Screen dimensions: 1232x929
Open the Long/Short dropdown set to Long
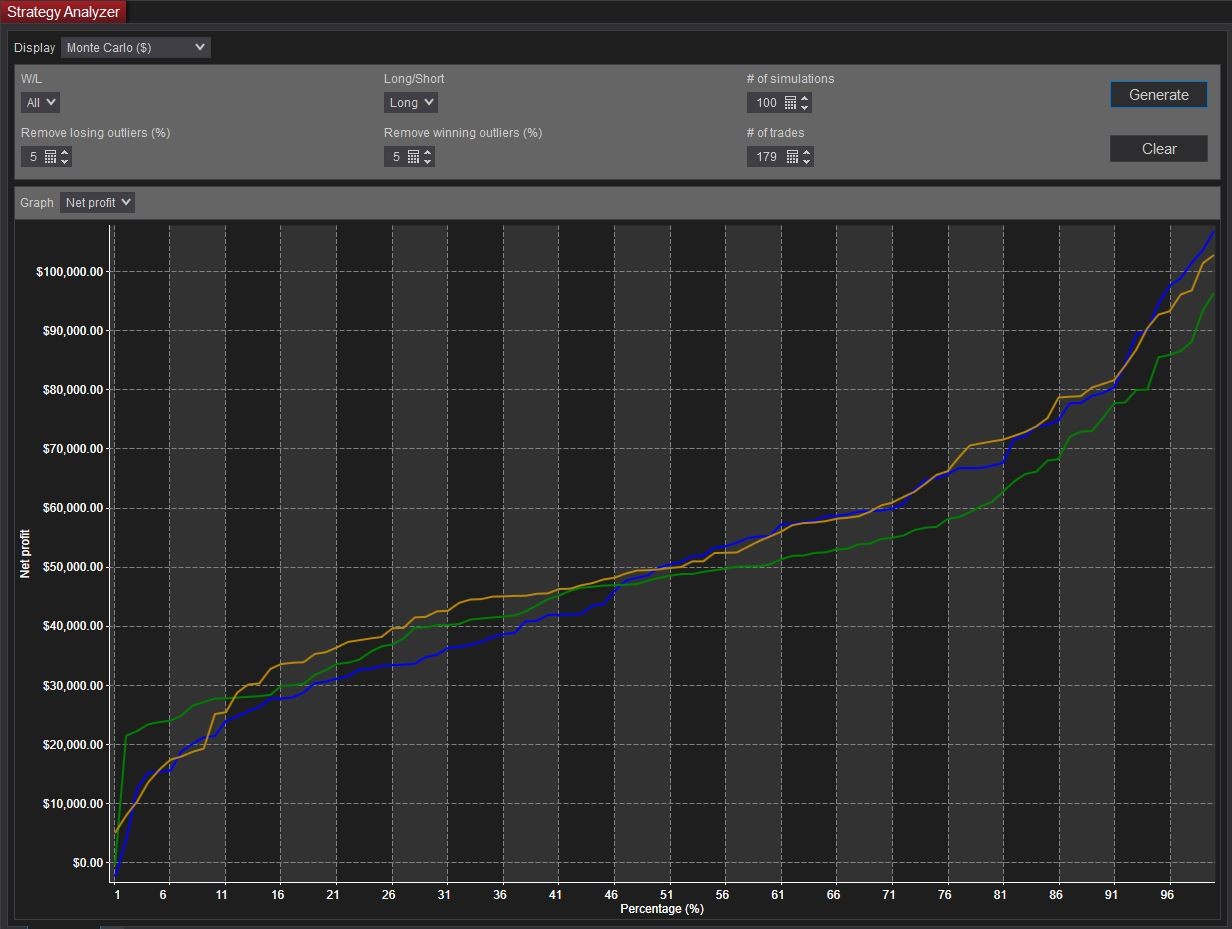coord(411,102)
